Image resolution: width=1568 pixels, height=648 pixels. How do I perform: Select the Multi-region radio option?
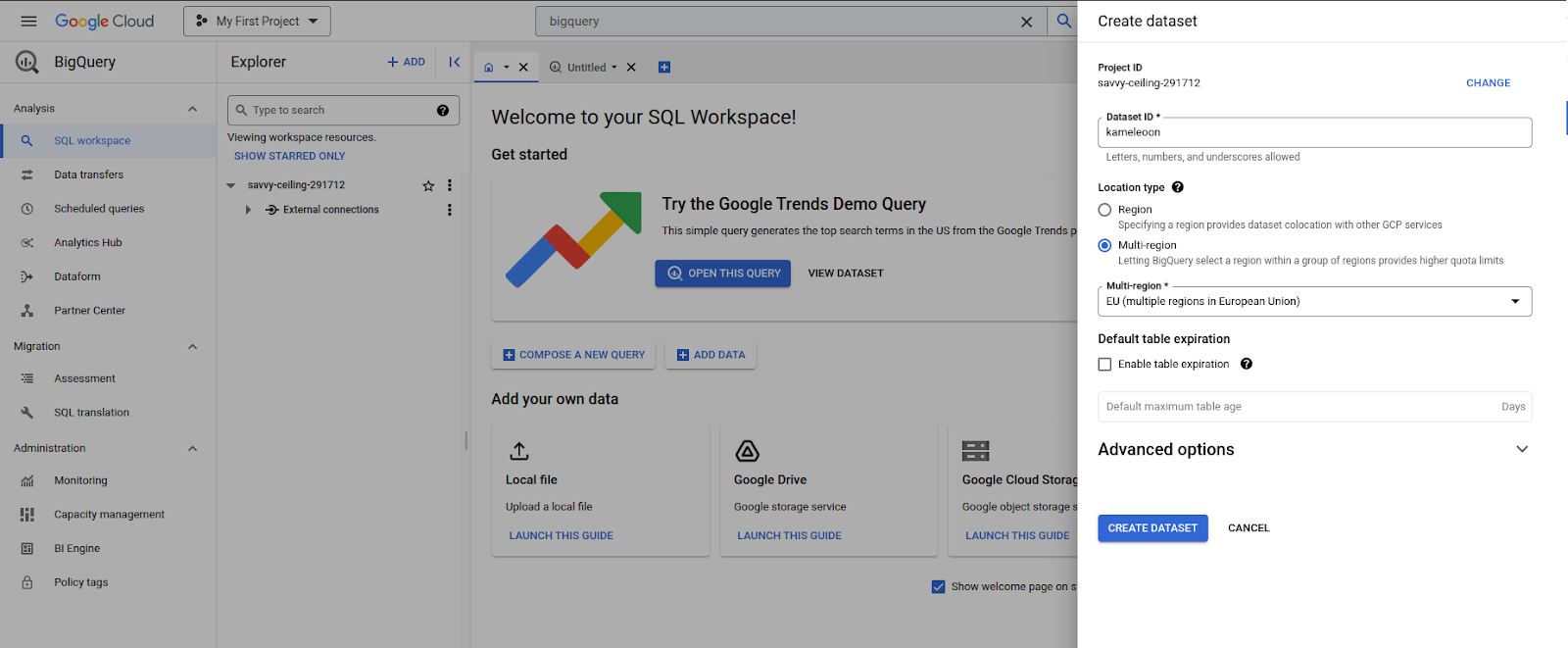[x=1104, y=246]
